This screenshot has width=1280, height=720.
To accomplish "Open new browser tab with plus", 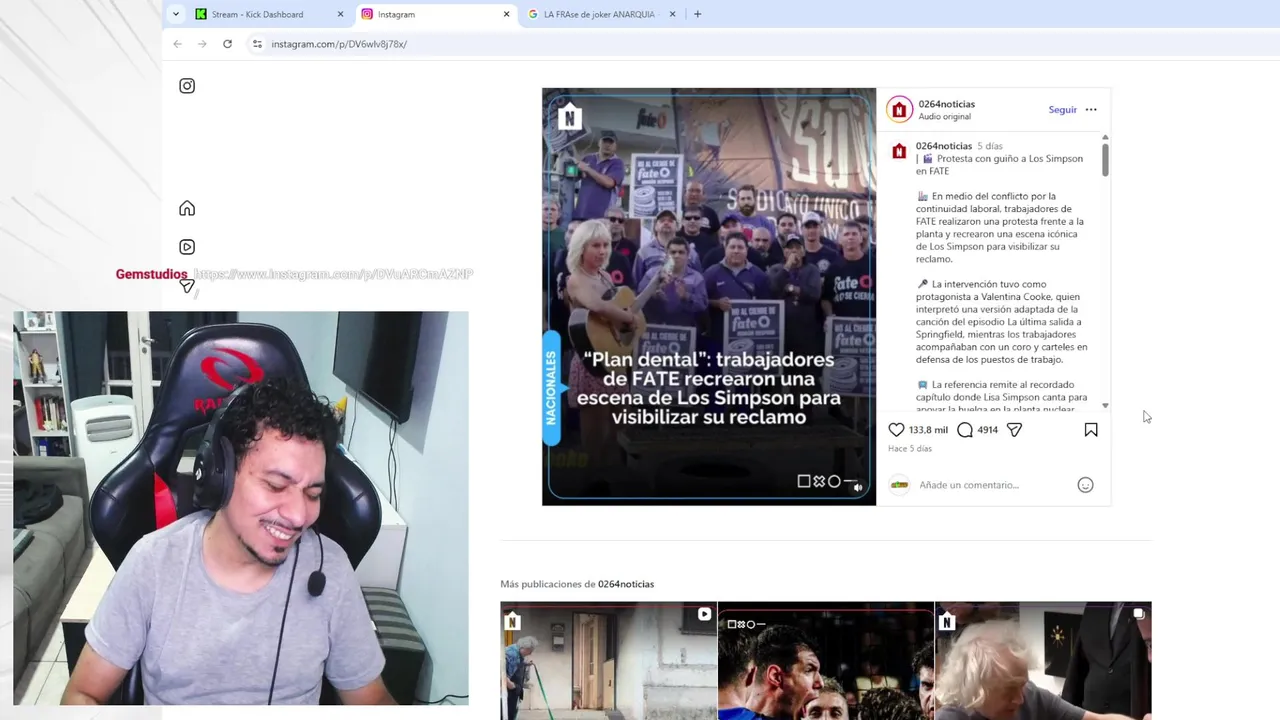I will [697, 14].
